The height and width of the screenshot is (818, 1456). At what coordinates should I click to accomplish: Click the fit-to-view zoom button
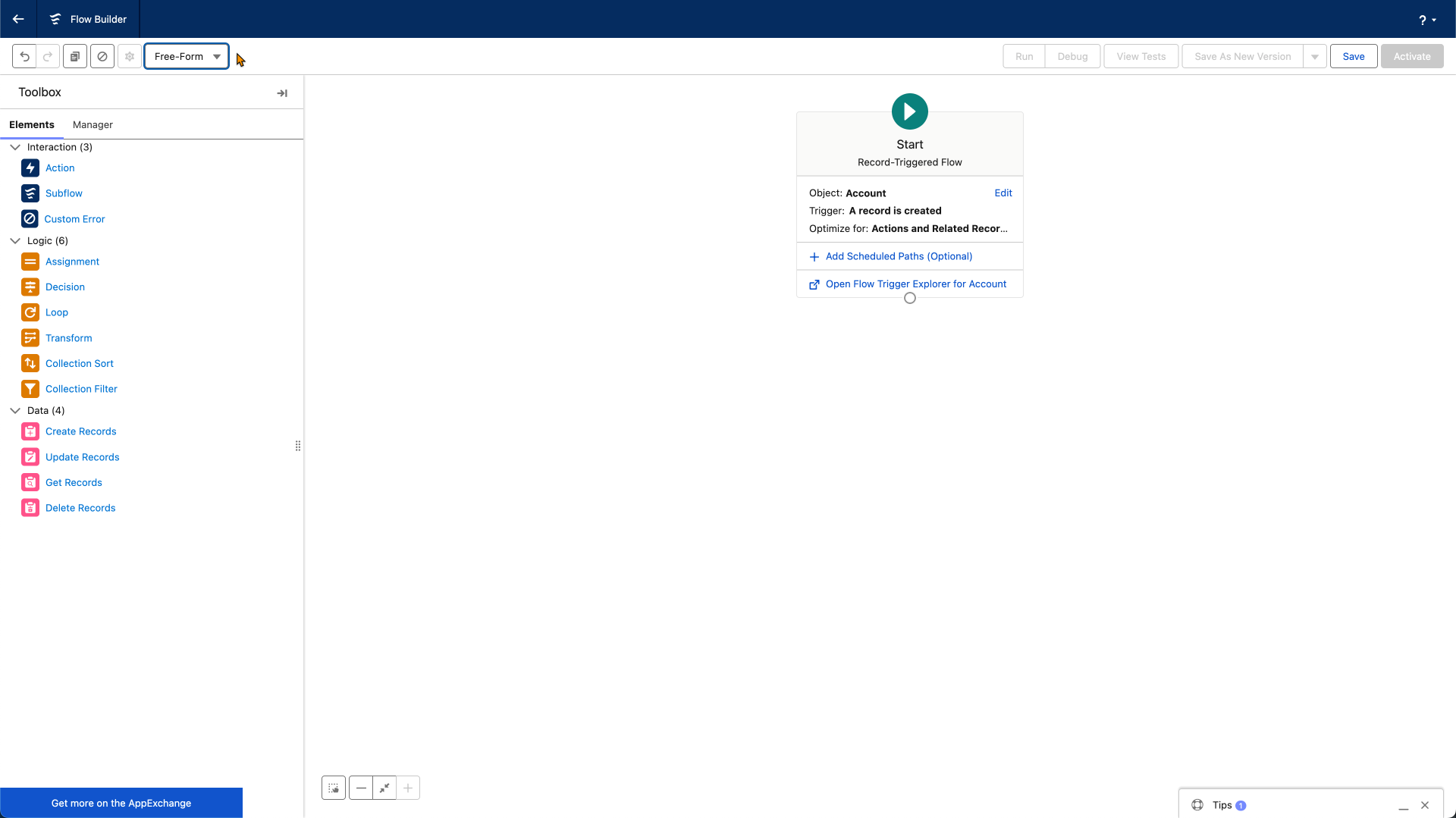point(384,788)
